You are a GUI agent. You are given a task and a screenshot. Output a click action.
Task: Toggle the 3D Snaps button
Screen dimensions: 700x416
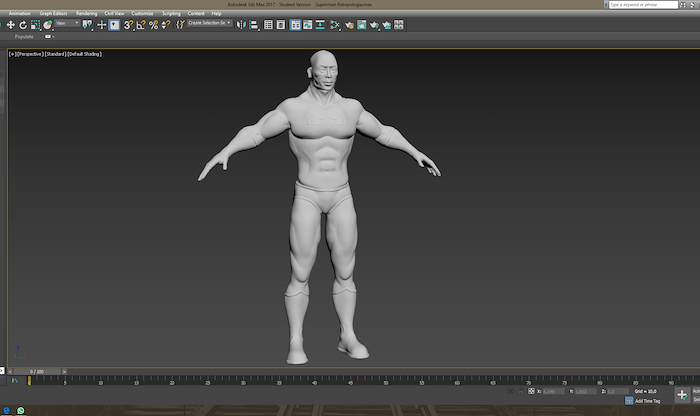(x=128, y=25)
